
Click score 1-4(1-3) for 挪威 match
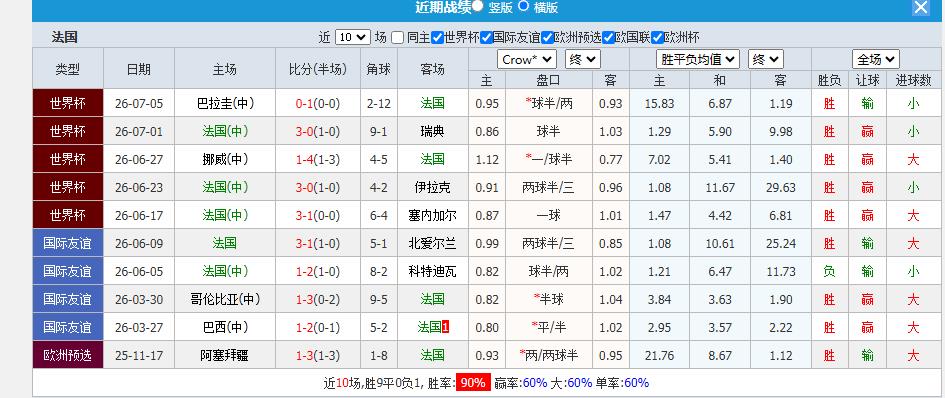(x=318, y=159)
